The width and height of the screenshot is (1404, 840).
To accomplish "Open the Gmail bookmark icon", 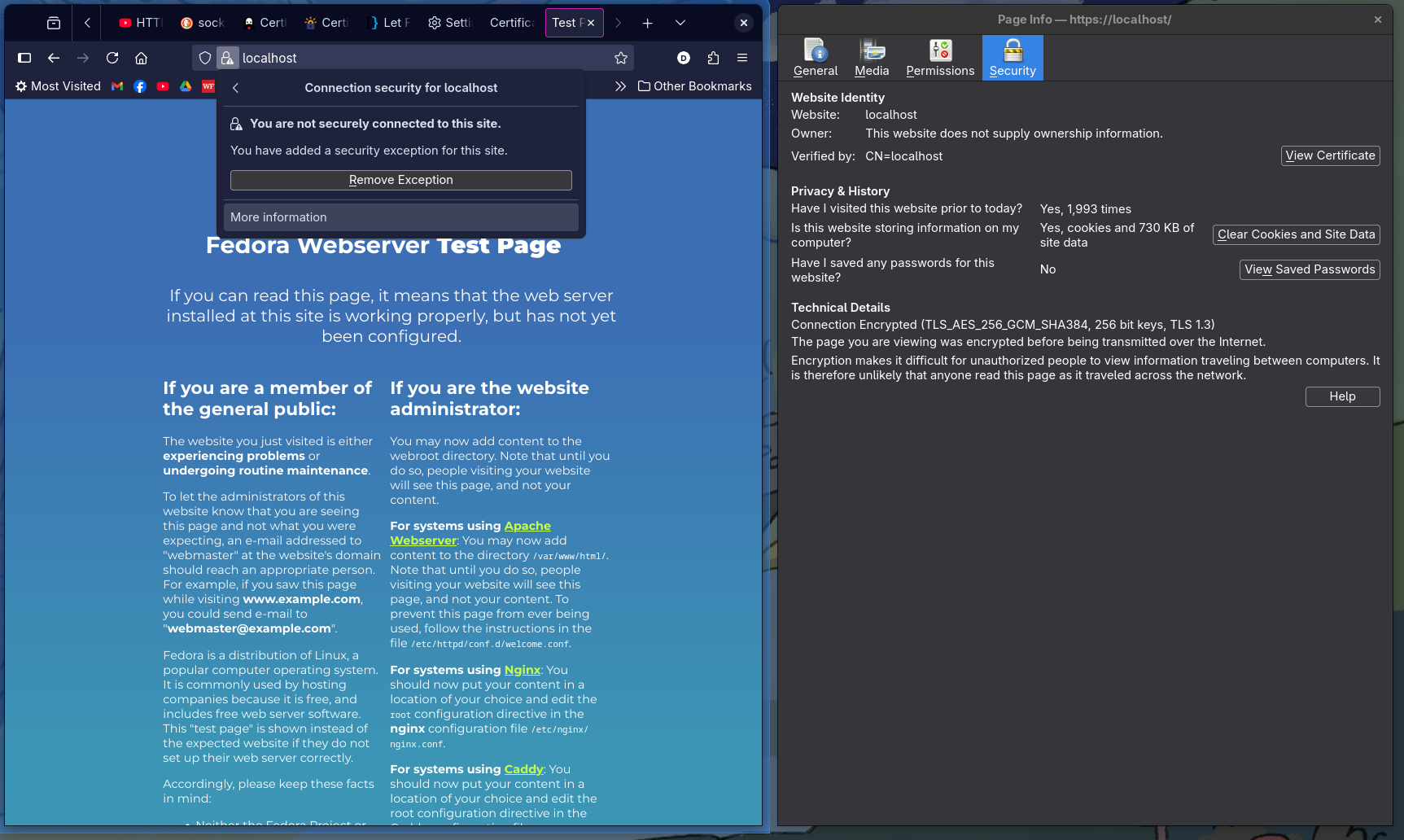I will [x=117, y=86].
